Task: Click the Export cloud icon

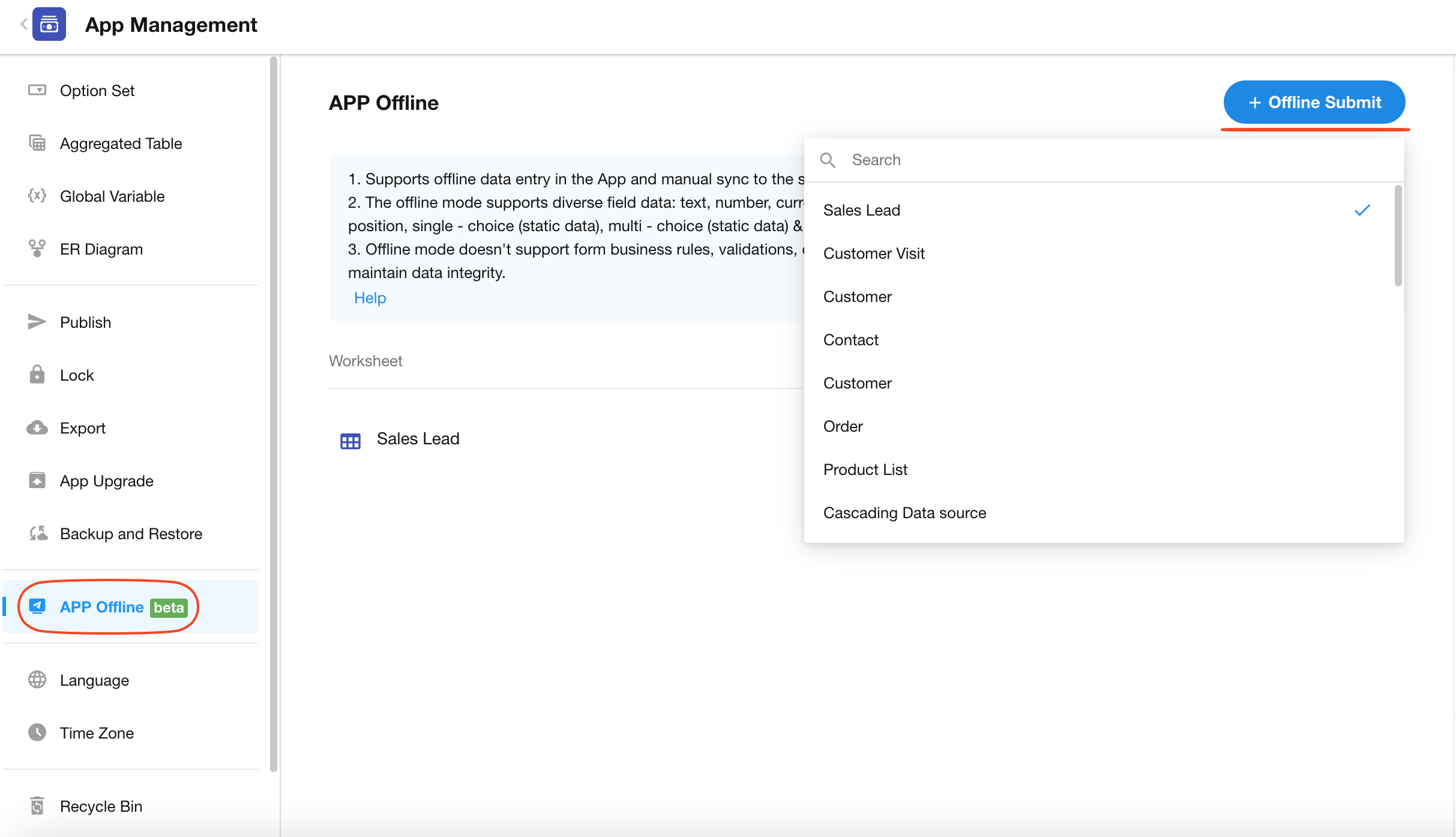Action: pyautogui.click(x=37, y=428)
